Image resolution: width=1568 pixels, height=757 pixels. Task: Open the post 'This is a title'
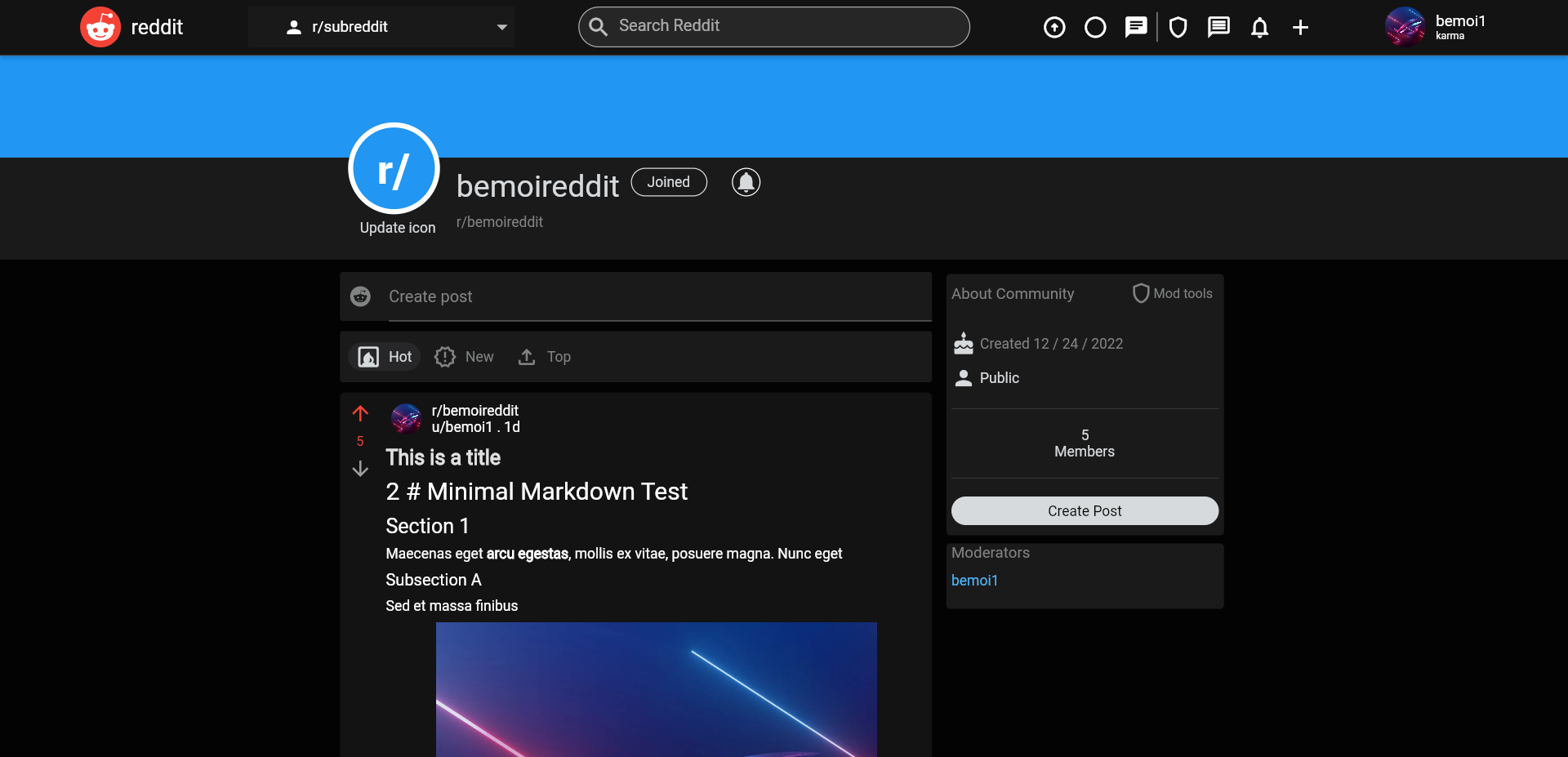coord(443,457)
